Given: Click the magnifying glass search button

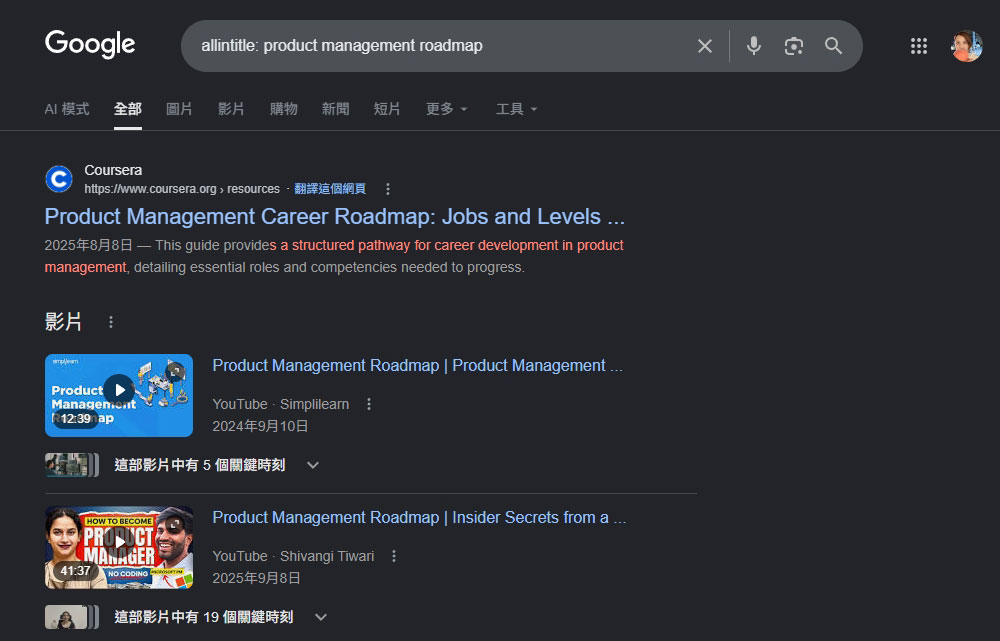Looking at the screenshot, I should [834, 46].
